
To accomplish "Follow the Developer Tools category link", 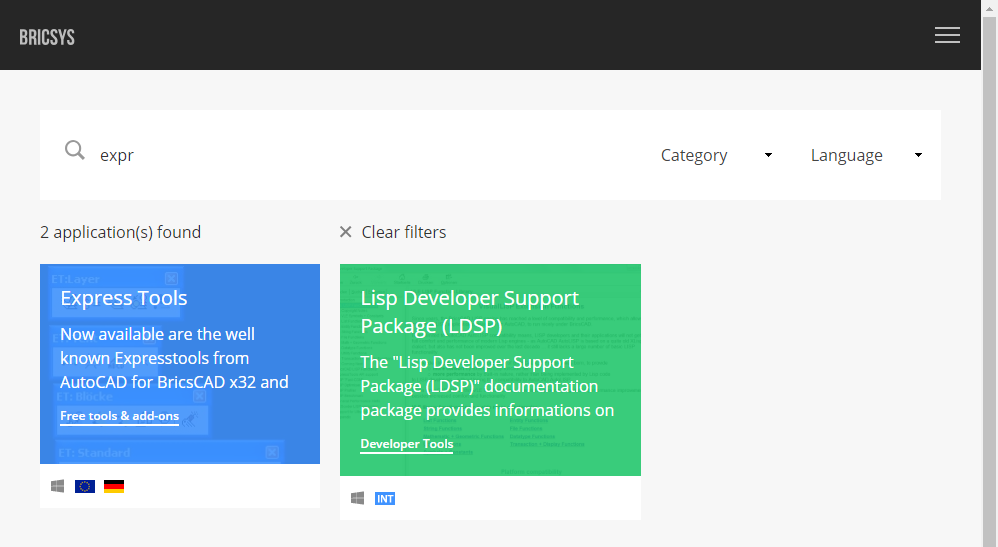I will (x=407, y=444).
